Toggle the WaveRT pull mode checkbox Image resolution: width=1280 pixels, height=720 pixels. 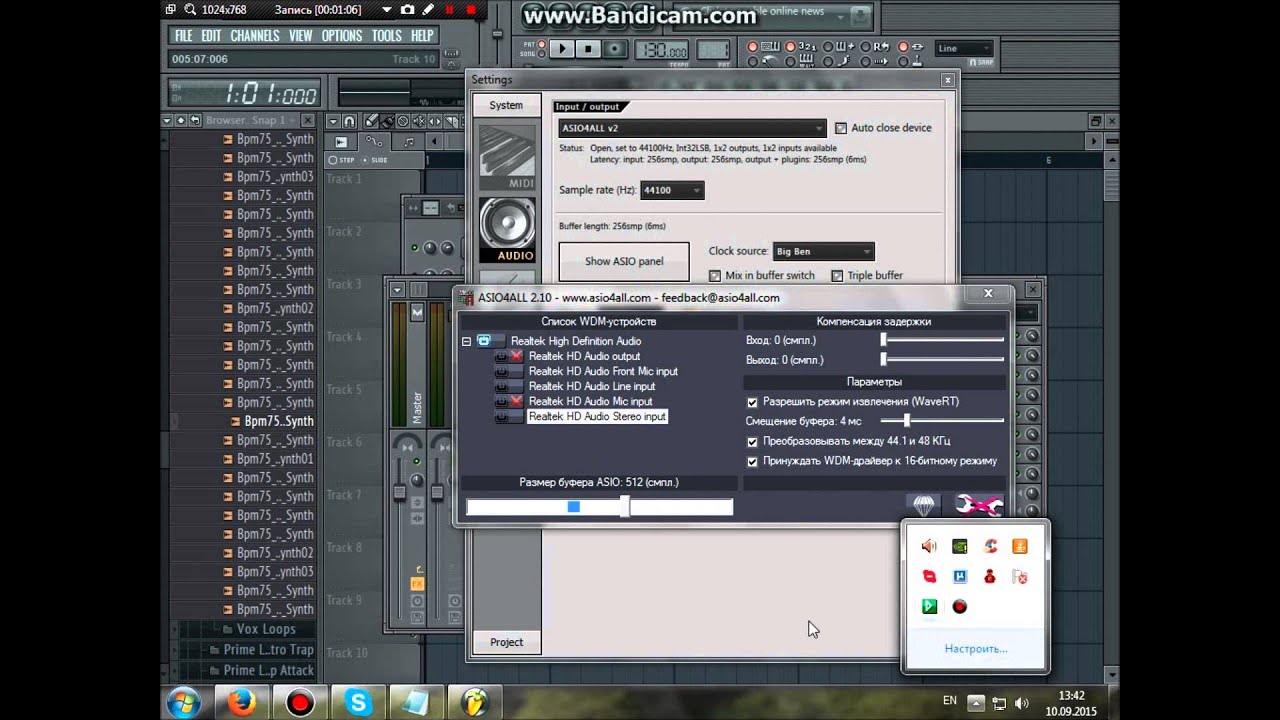(752, 402)
